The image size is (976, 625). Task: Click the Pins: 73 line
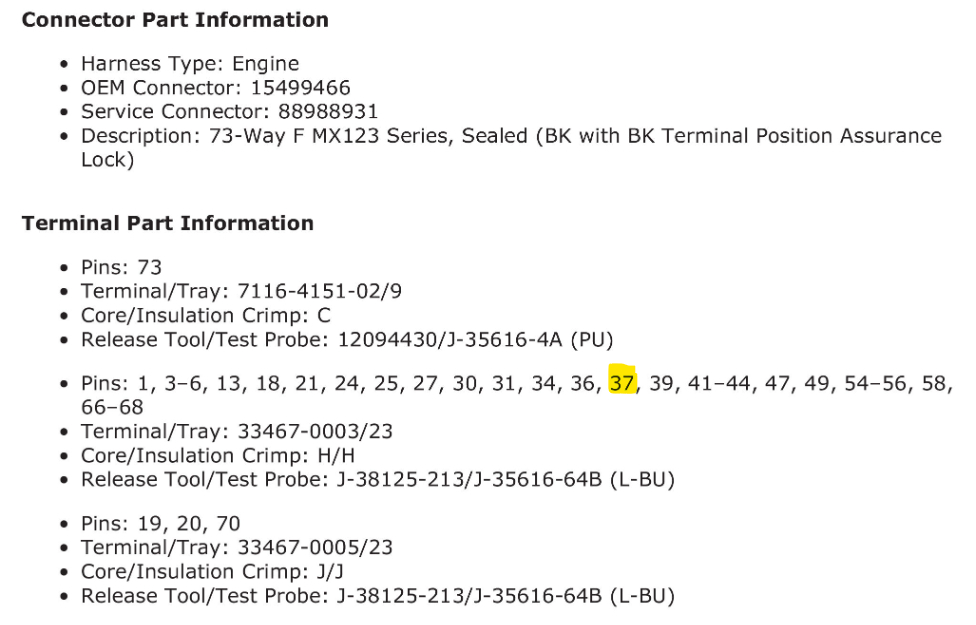(x=121, y=267)
